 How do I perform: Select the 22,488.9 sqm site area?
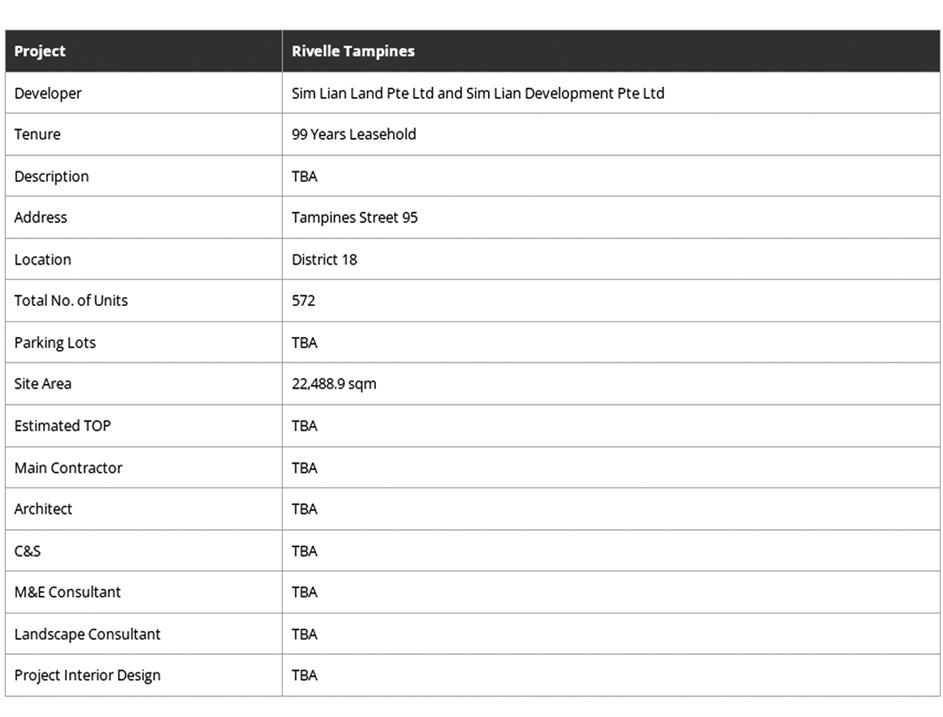coord(334,384)
